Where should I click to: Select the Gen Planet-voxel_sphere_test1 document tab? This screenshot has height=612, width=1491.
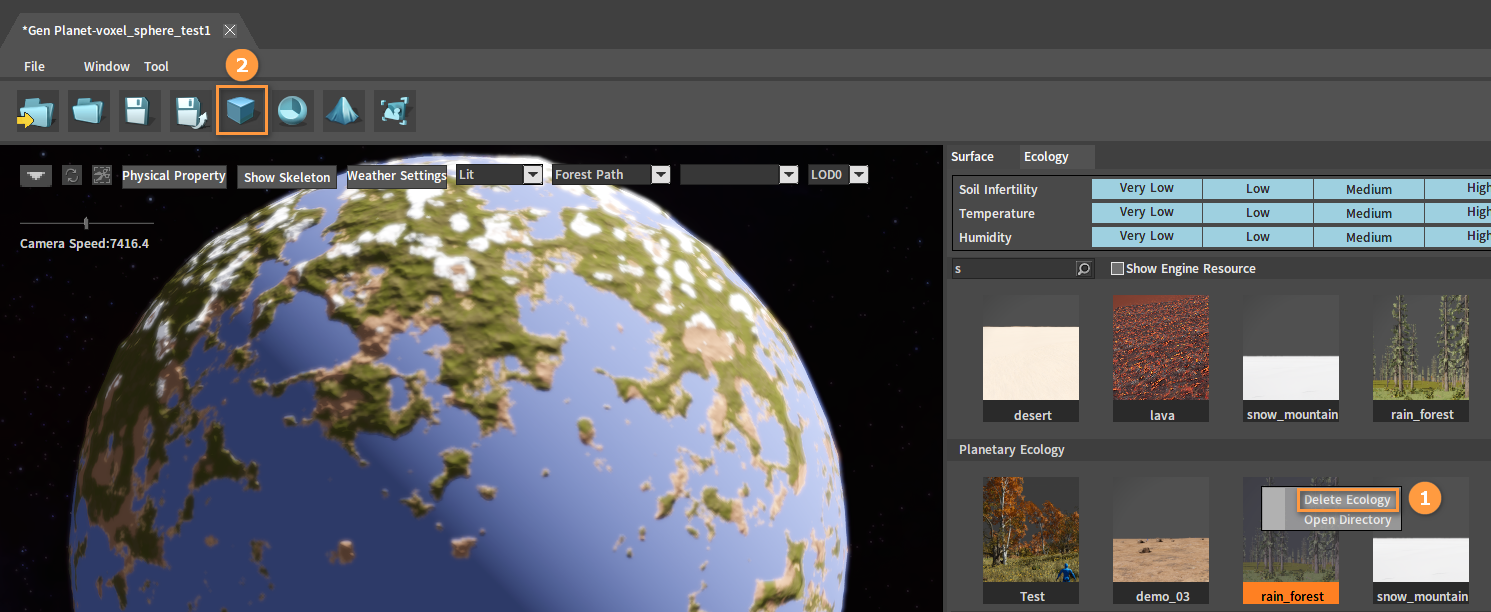click(116, 30)
